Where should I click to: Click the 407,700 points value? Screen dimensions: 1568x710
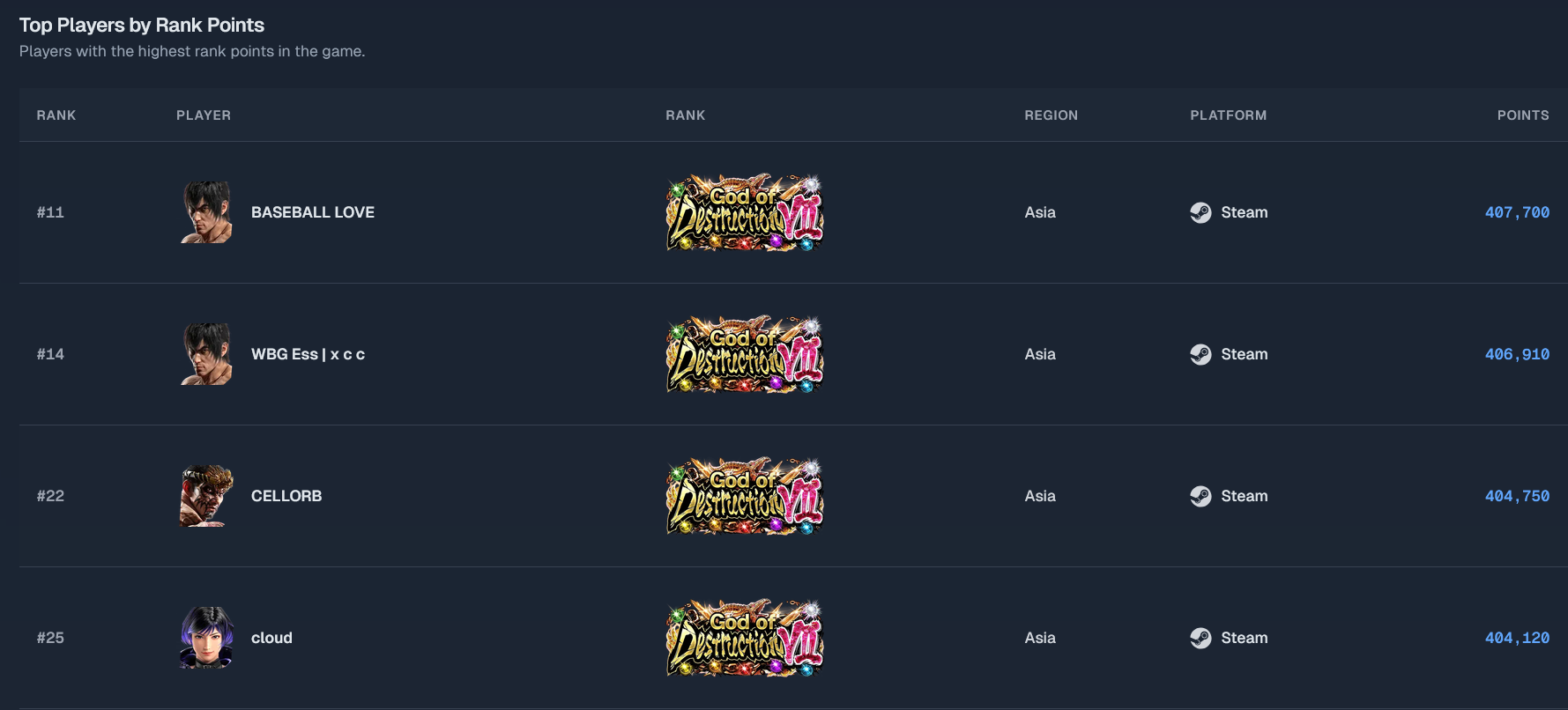(1517, 212)
